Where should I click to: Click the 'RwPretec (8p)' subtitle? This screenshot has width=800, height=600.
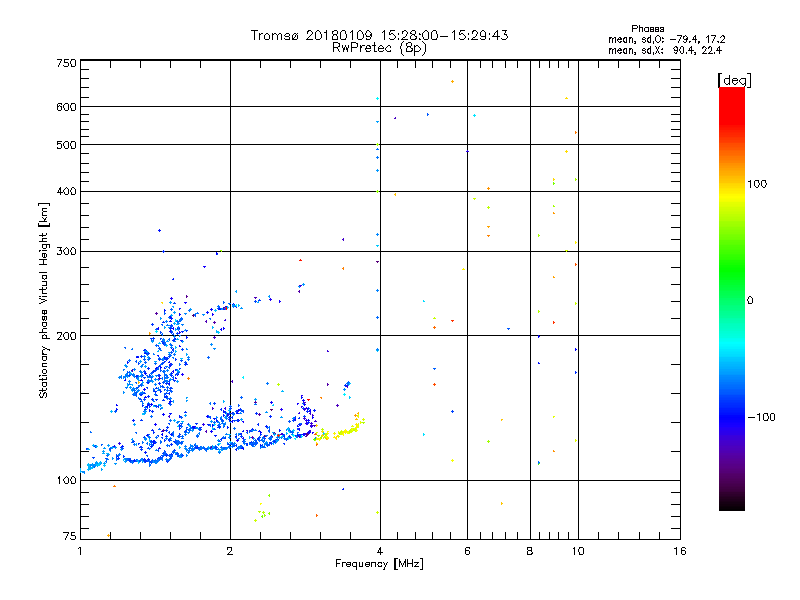(379, 48)
